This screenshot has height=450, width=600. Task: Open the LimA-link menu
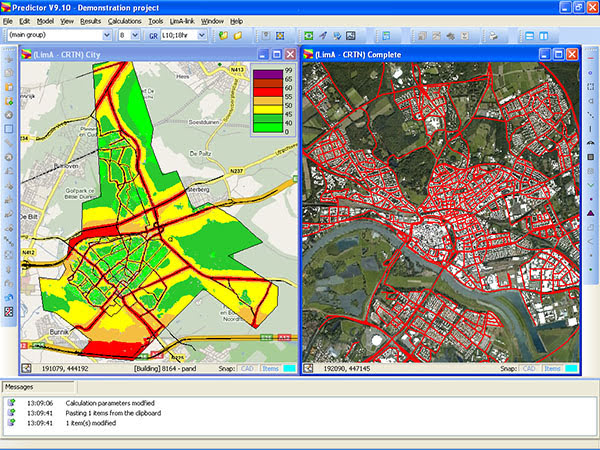click(181, 20)
